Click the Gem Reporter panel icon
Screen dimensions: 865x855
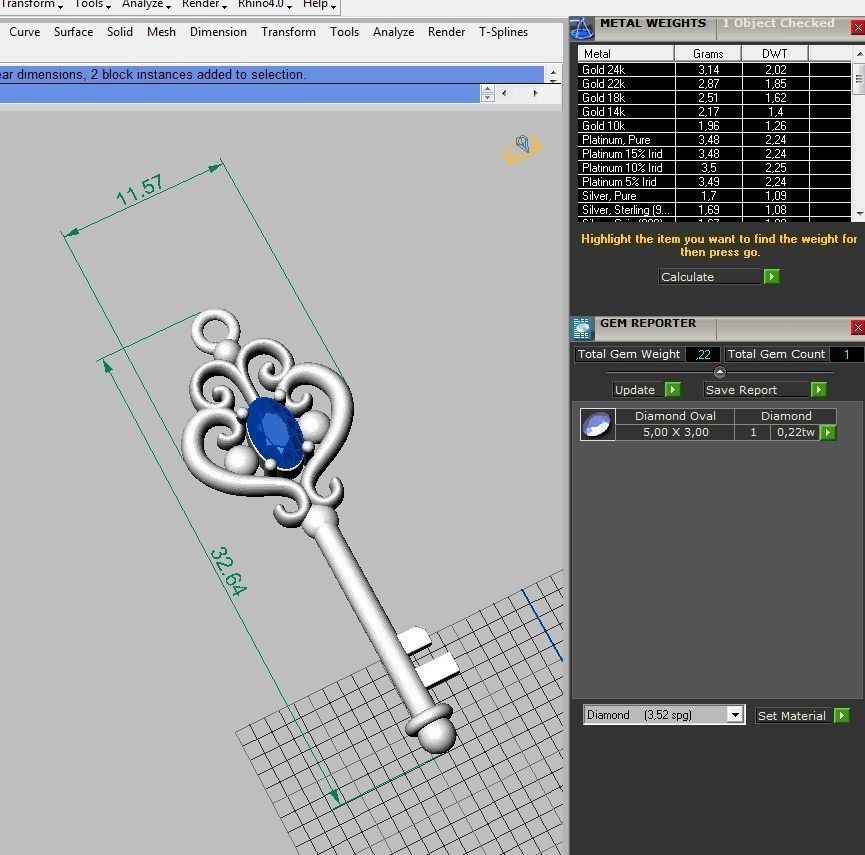pos(581,328)
